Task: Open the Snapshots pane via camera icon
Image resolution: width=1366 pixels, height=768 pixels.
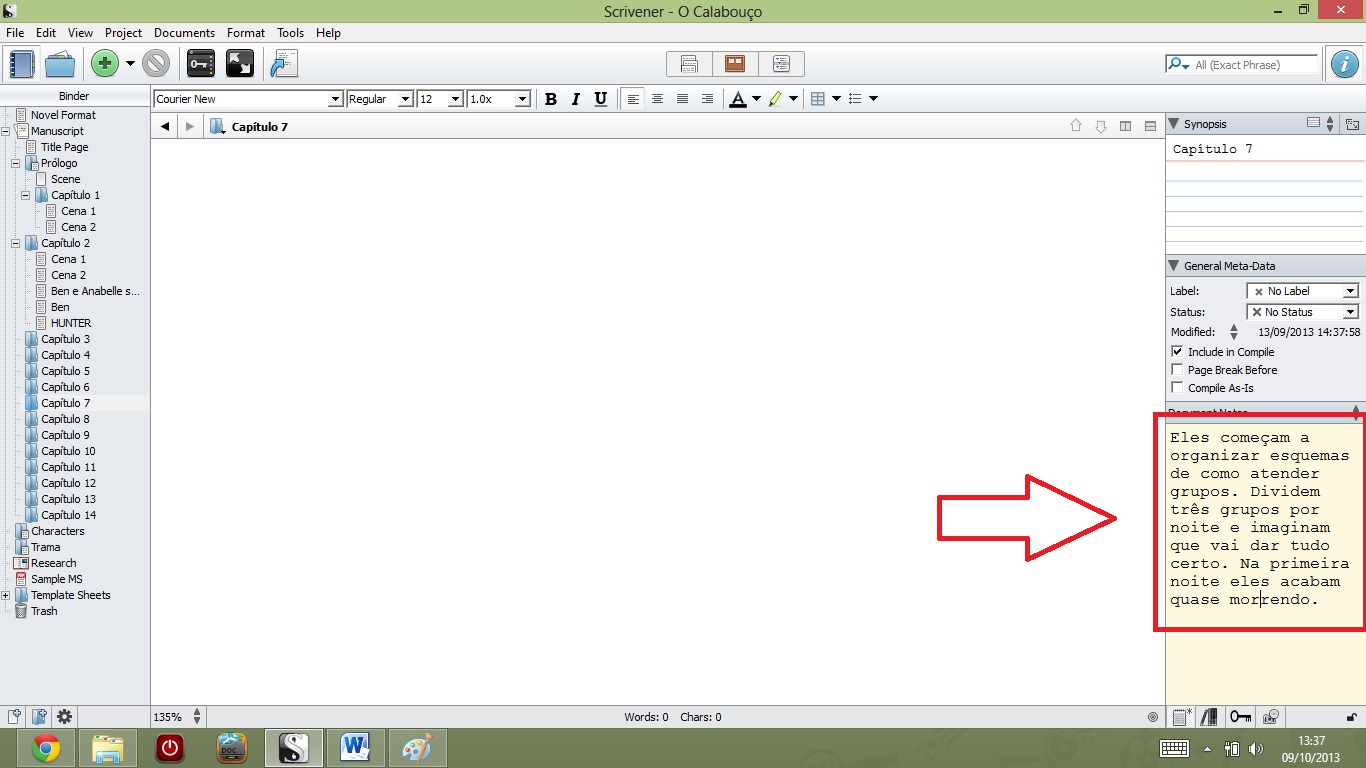Action: (x=1270, y=716)
